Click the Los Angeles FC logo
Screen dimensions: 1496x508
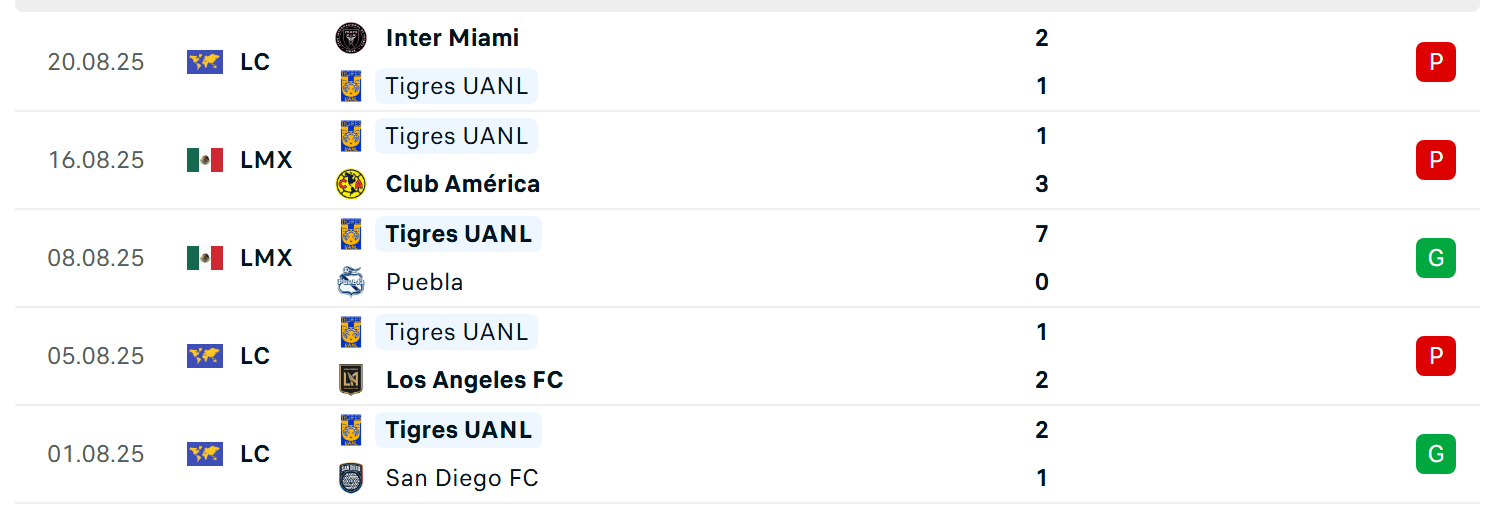(x=350, y=380)
